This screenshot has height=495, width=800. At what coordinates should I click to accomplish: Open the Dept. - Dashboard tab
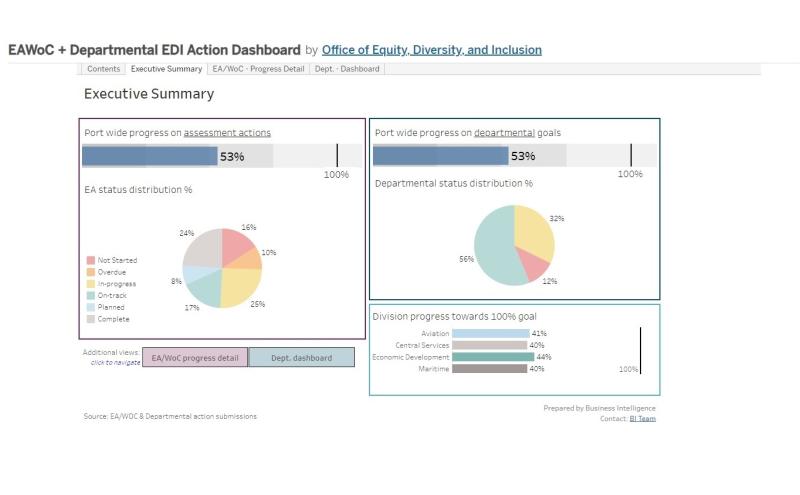(347, 69)
